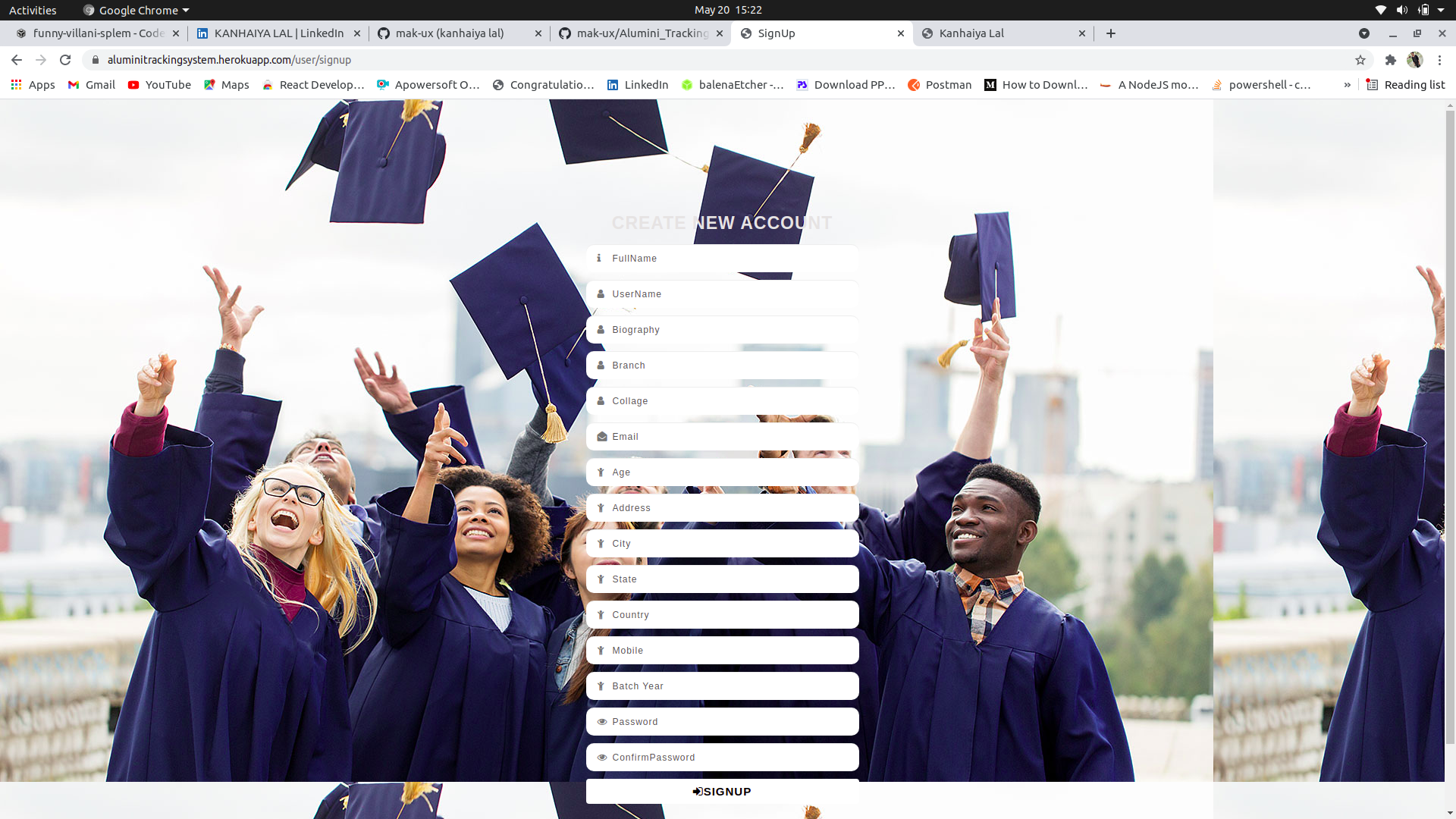
Task: Open the Chrome three-dot menu
Action: click(x=1439, y=60)
